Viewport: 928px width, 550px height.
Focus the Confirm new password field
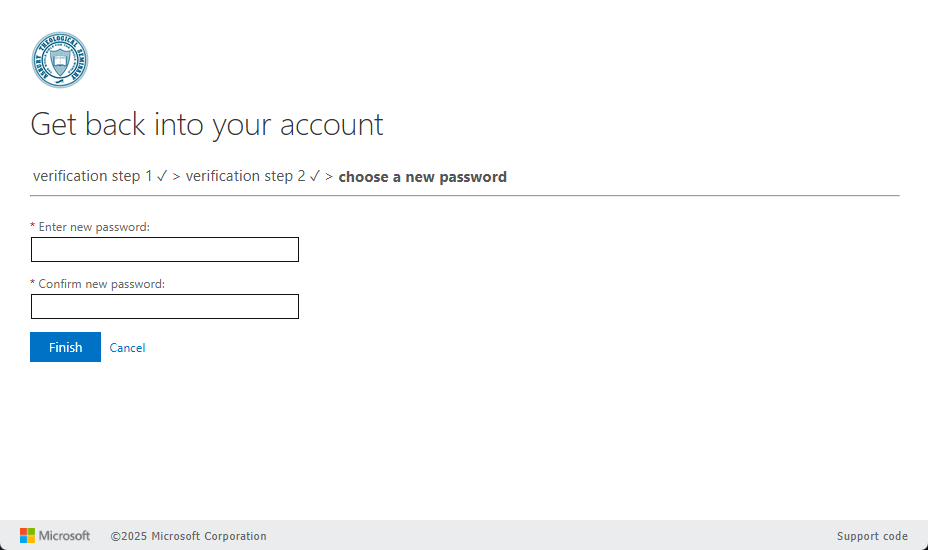point(165,307)
